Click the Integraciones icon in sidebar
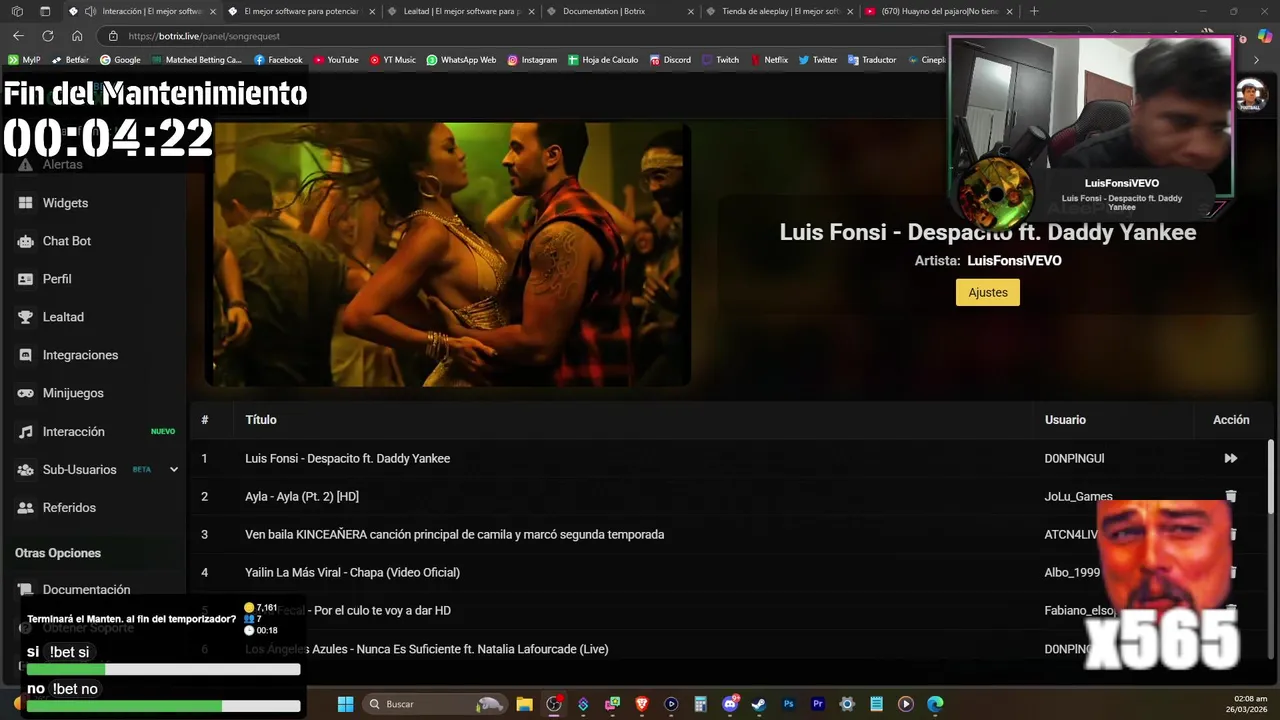 coord(25,355)
